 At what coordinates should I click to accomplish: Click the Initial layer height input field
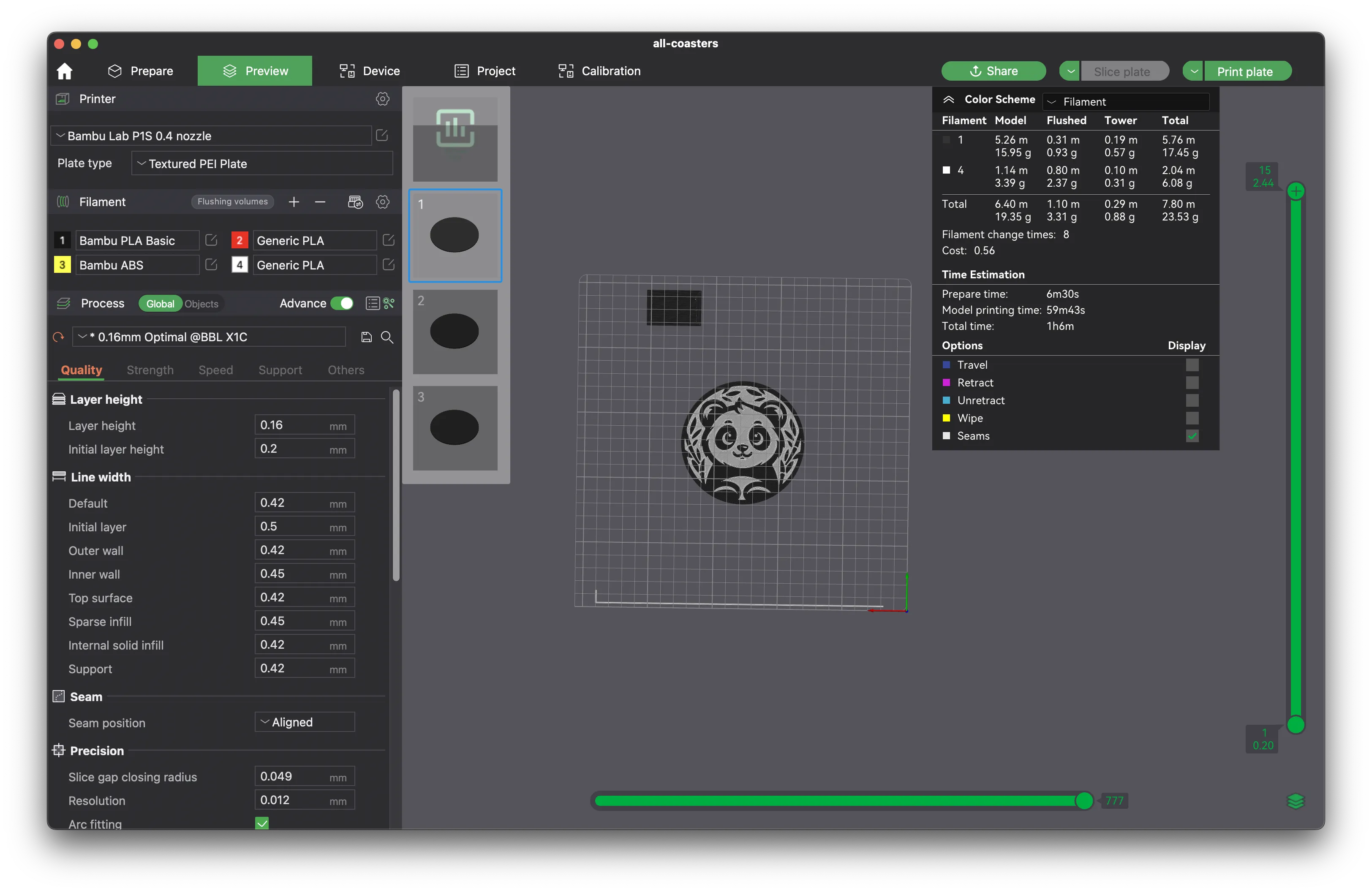coord(305,449)
